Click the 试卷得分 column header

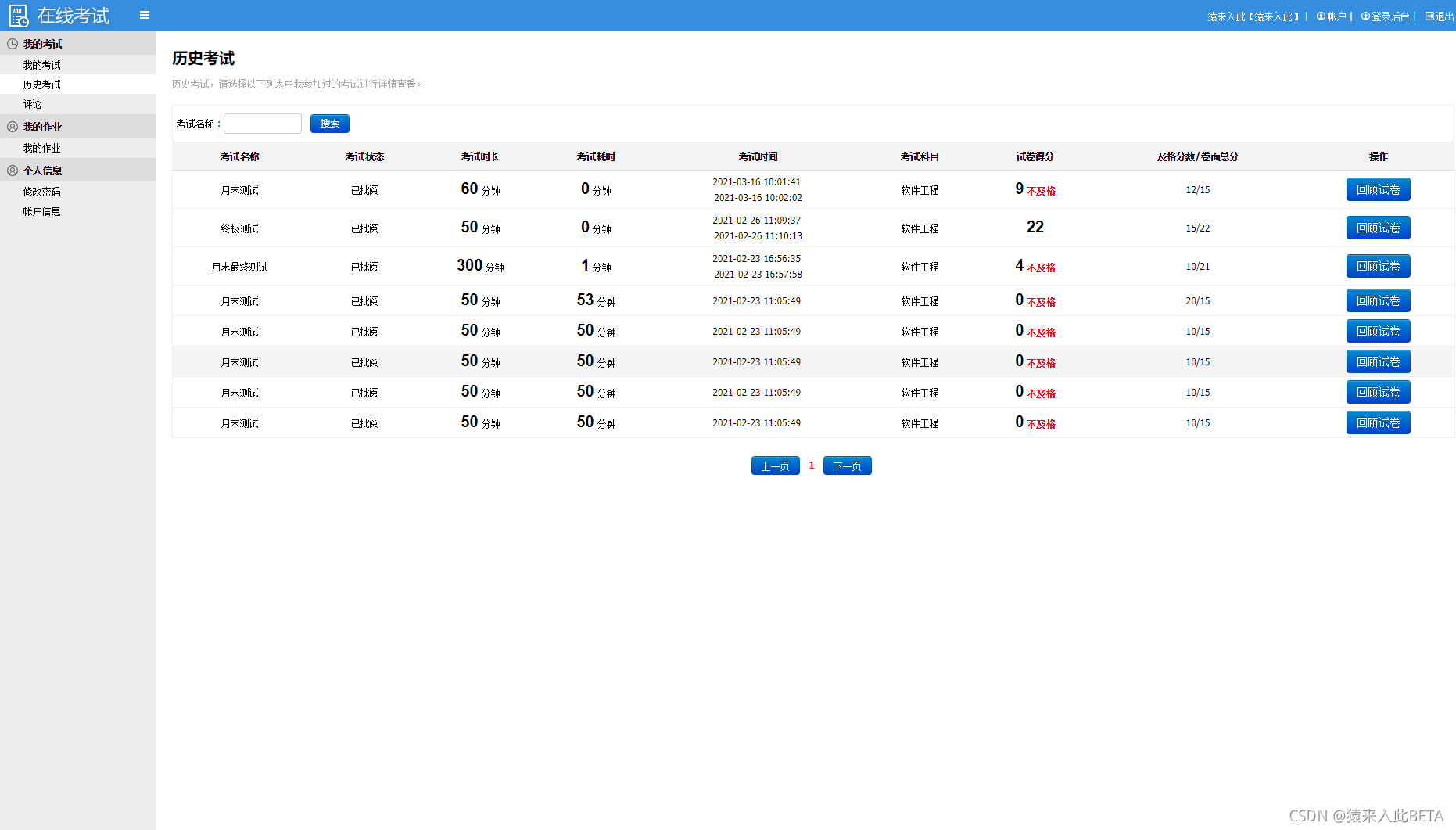pyautogui.click(x=1035, y=156)
